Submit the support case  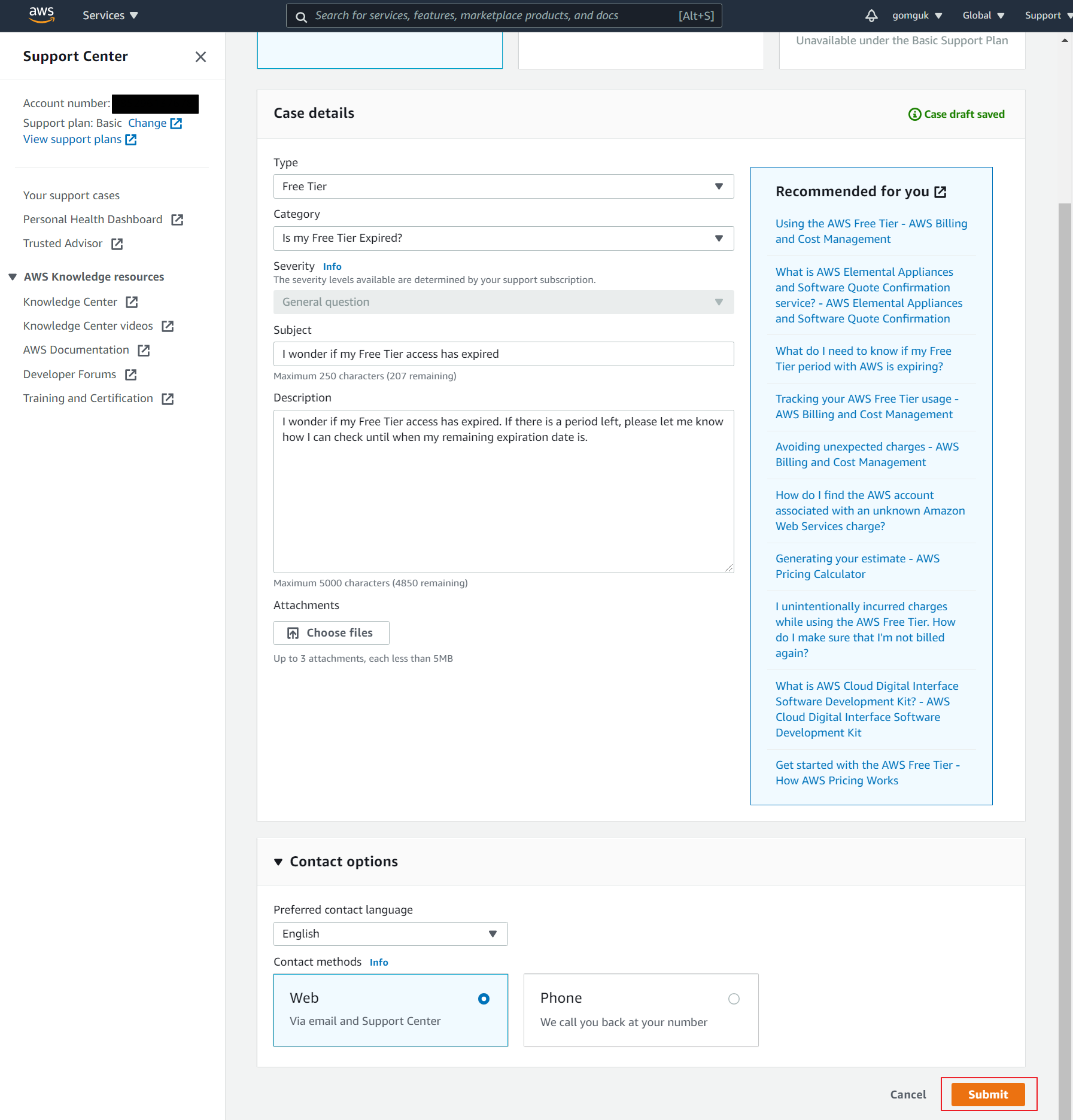[x=988, y=1094]
